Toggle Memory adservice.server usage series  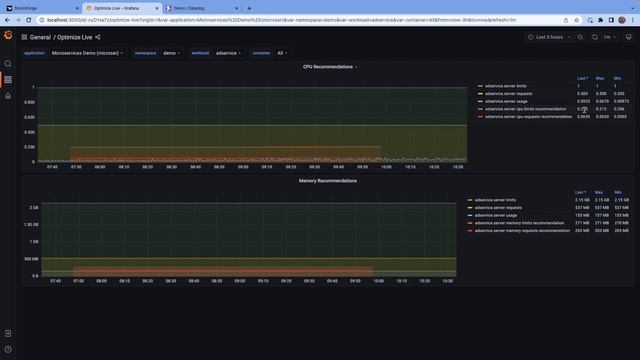pos(496,215)
